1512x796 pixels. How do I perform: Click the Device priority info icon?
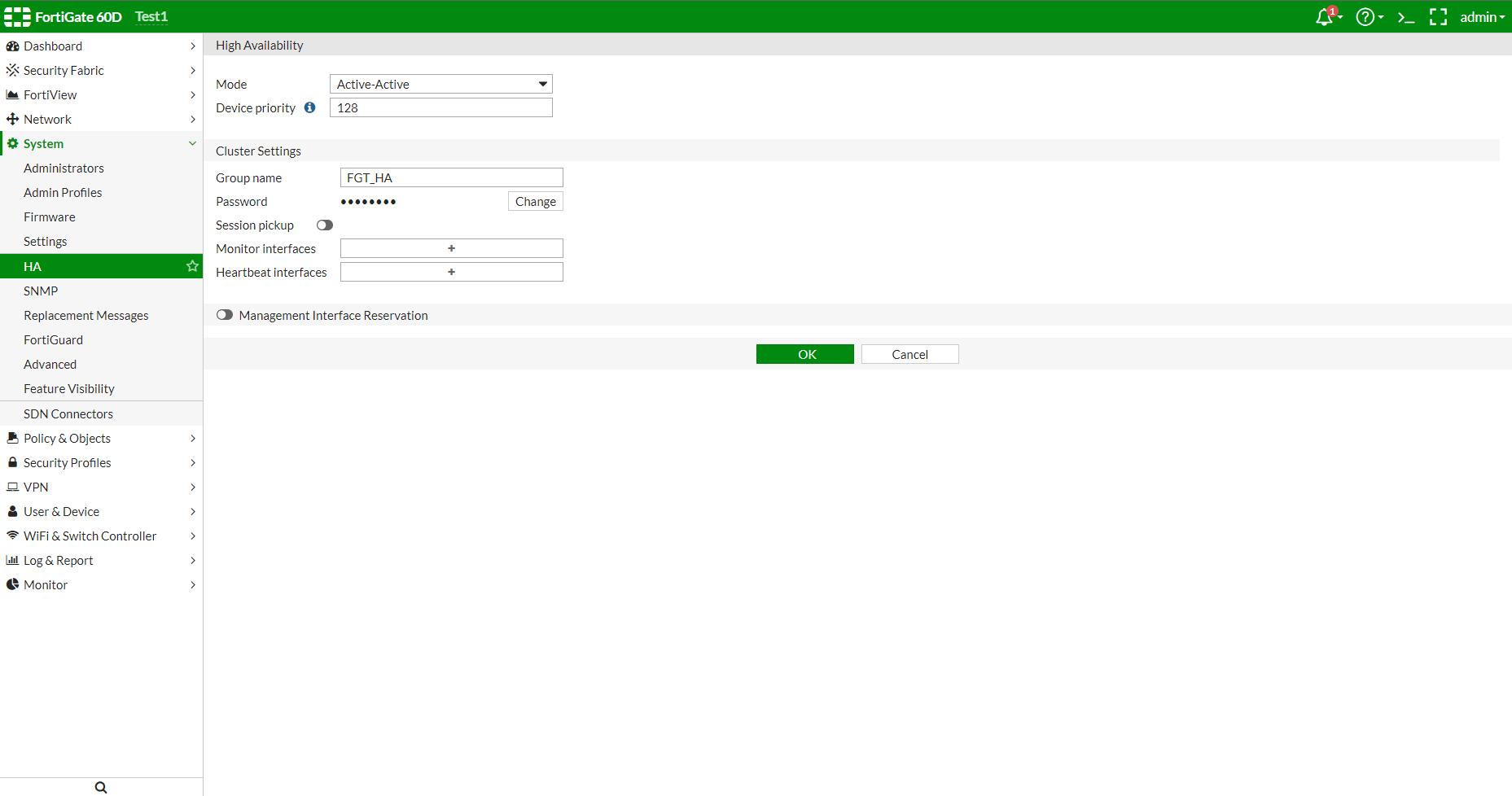point(309,107)
